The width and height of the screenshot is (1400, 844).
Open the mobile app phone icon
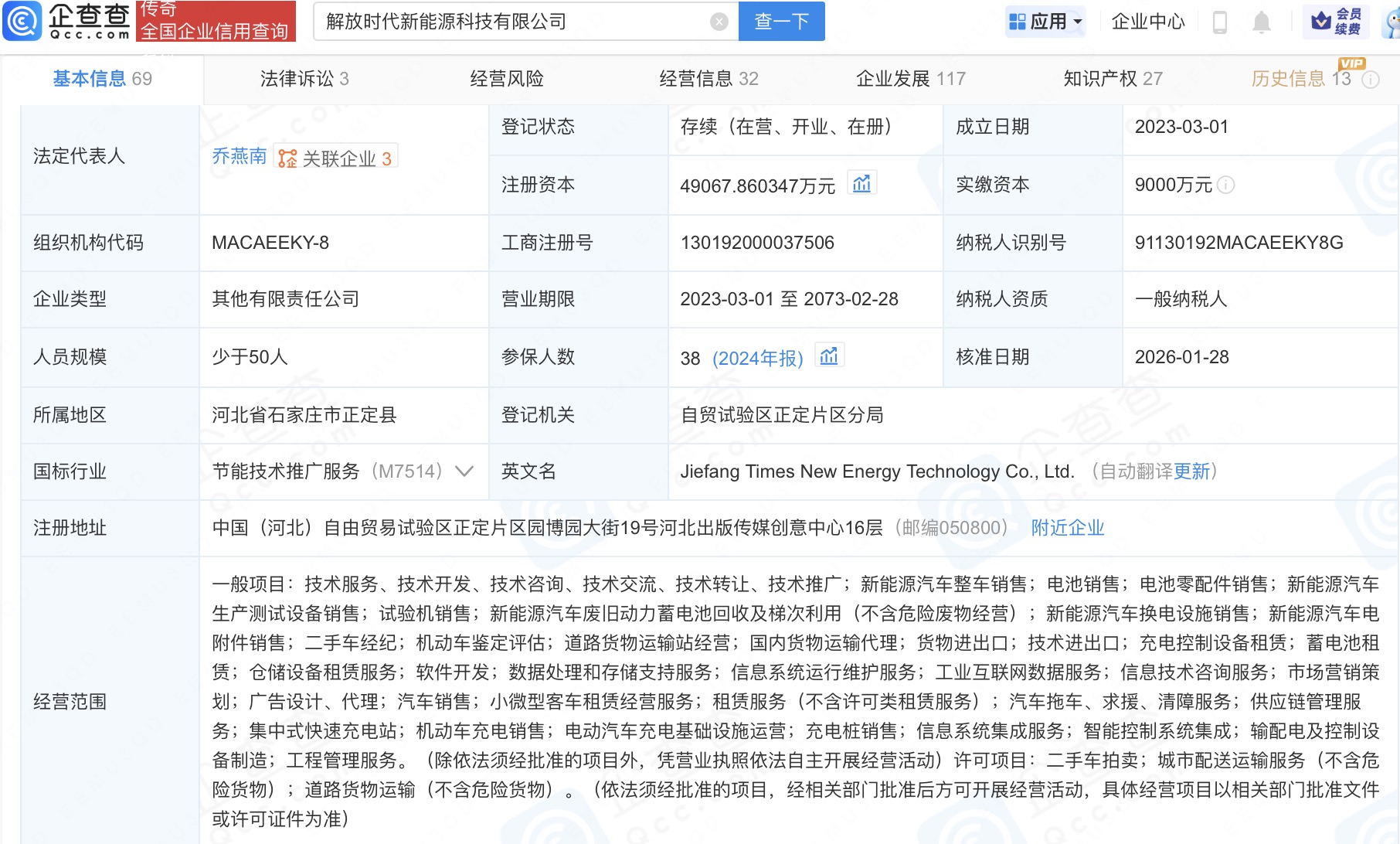coord(1220,22)
